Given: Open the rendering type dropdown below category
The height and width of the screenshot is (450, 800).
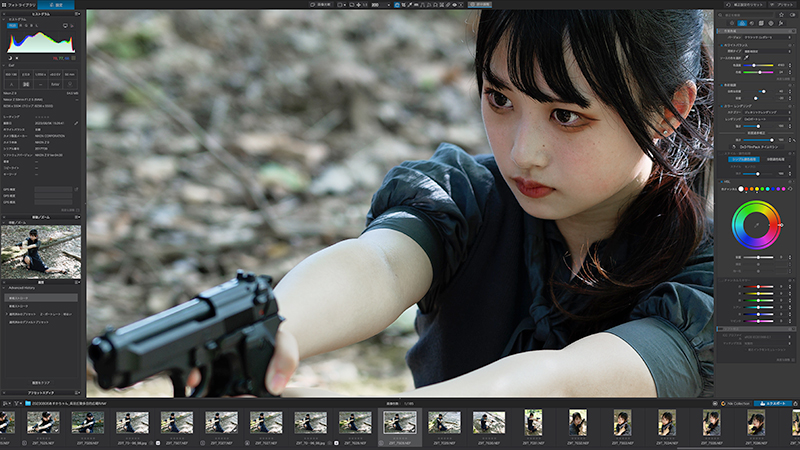Looking at the screenshot, I should point(767,119).
